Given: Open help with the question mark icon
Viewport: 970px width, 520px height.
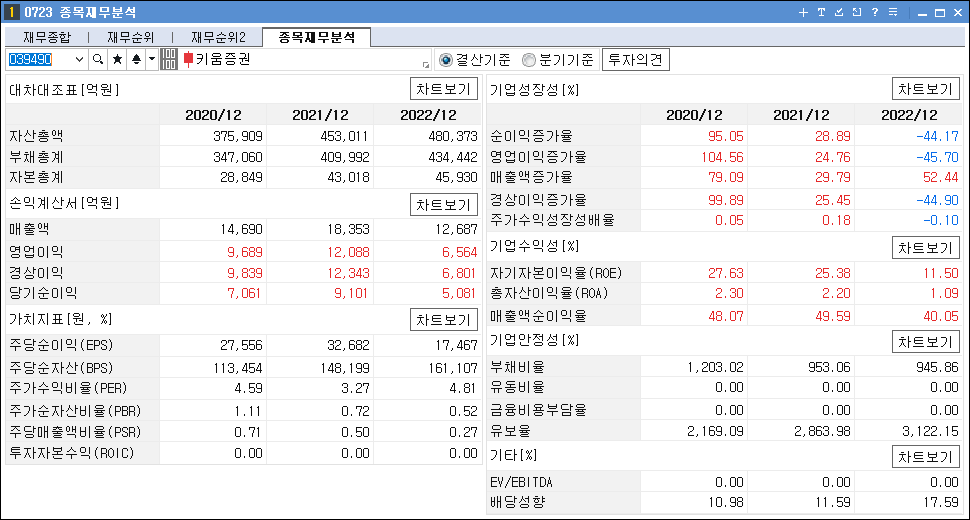Looking at the screenshot, I should point(875,12).
